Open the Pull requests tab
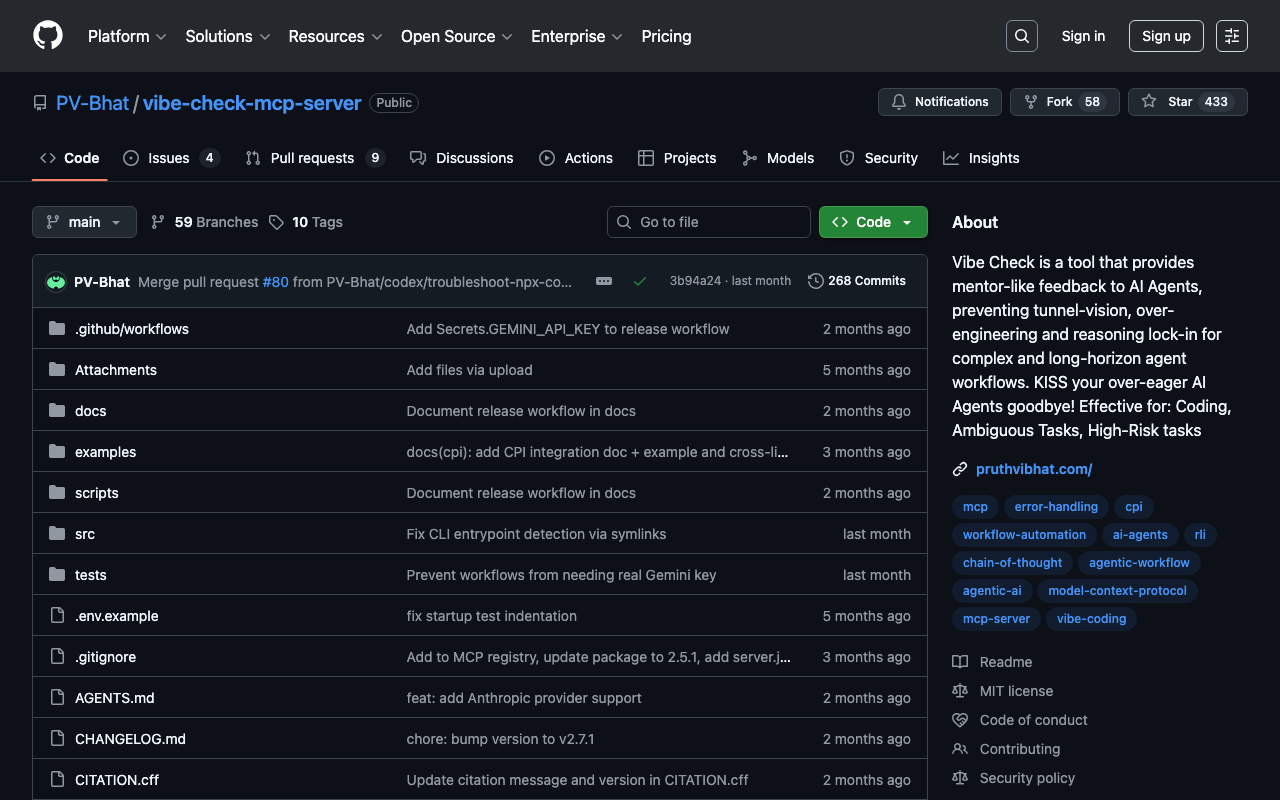 click(x=313, y=158)
